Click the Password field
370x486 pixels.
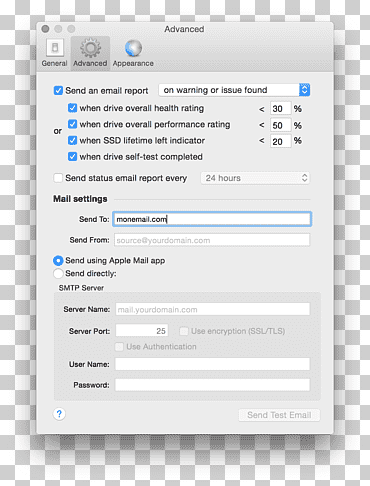[x=213, y=385]
